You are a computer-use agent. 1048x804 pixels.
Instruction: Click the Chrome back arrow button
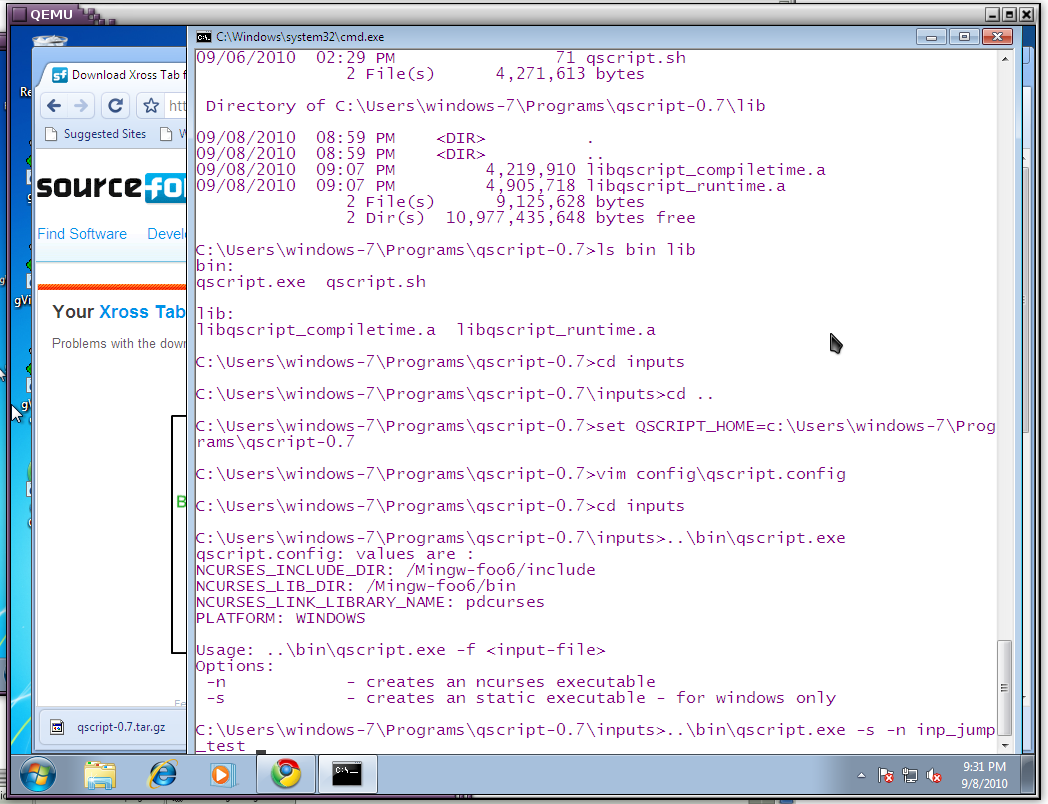54,106
